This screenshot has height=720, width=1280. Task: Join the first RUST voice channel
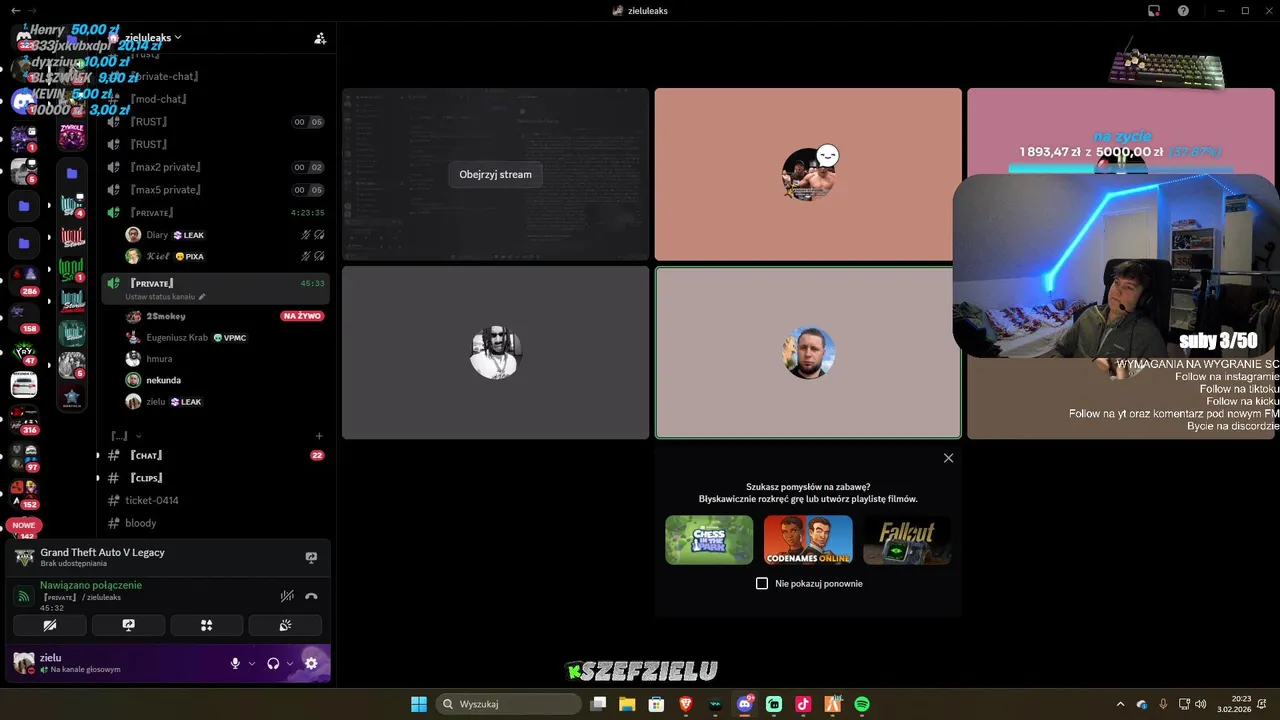click(x=217, y=122)
